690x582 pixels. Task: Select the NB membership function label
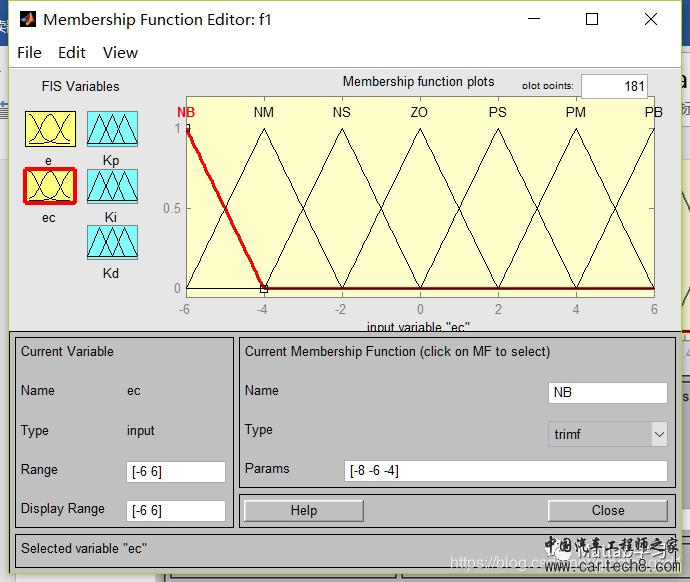[186, 112]
